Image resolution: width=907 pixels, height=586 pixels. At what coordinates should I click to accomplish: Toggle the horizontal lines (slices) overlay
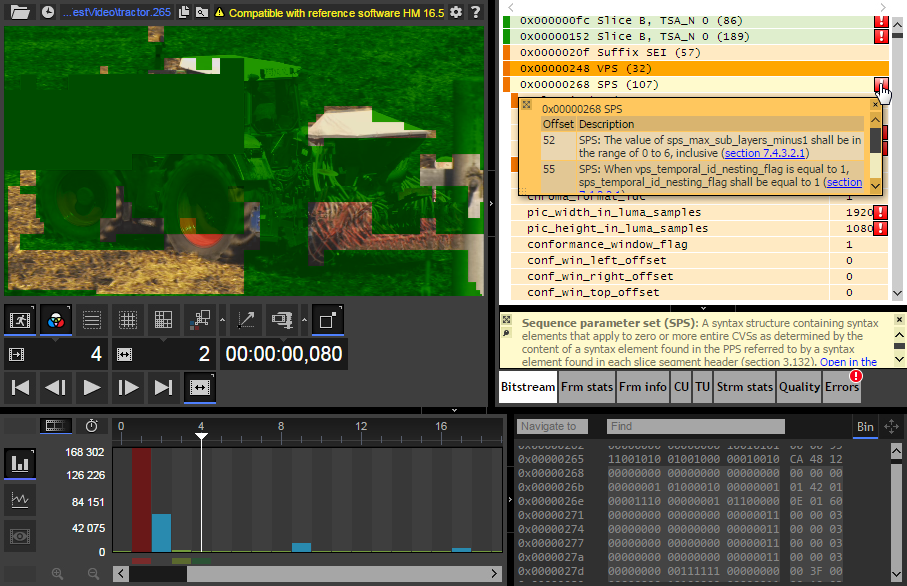click(x=91, y=320)
